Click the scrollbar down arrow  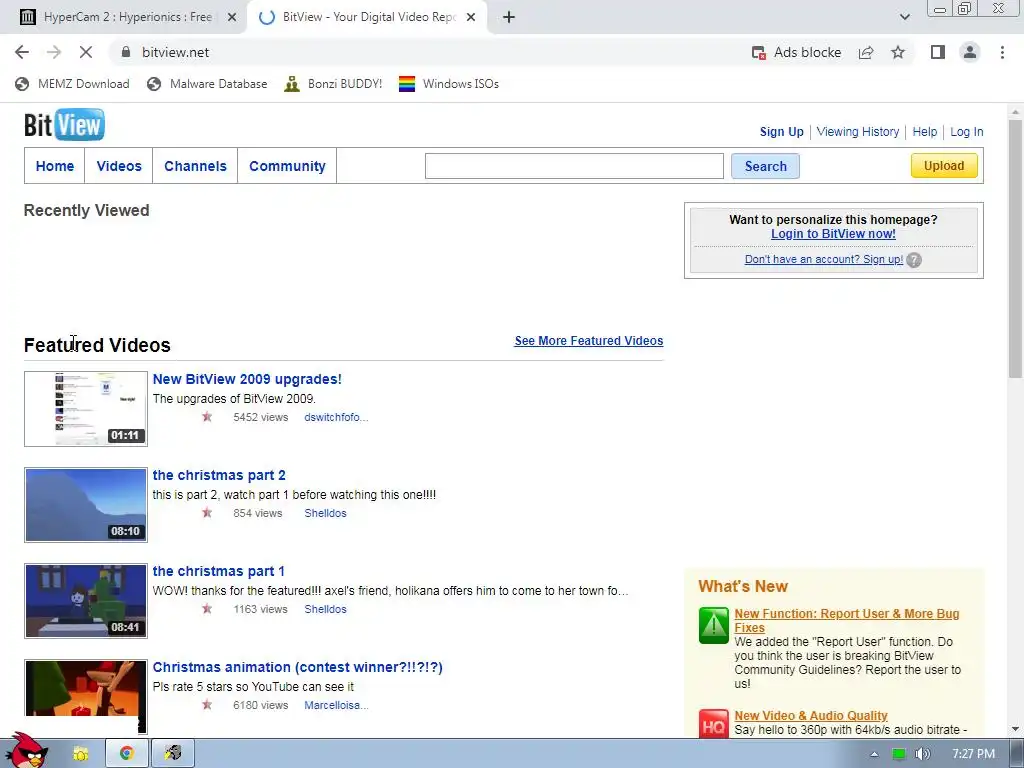pyautogui.click(x=1015, y=729)
